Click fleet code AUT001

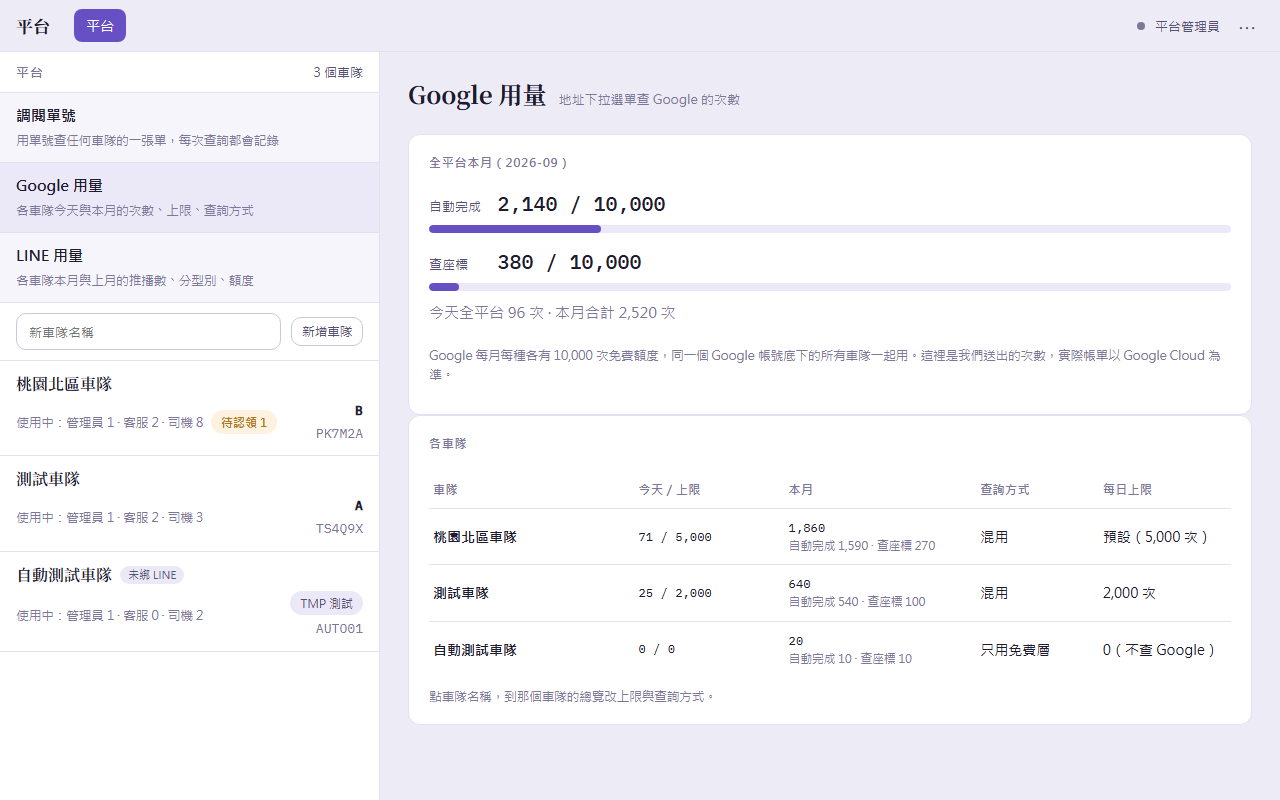(x=339, y=629)
